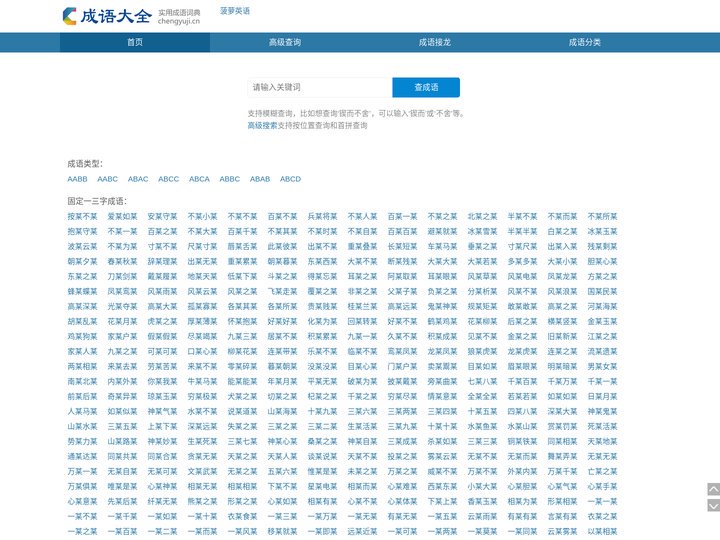The image size is (720, 540).
Task: Open the 尺某寸某 idiom pattern
Action: [x=202, y=247]
